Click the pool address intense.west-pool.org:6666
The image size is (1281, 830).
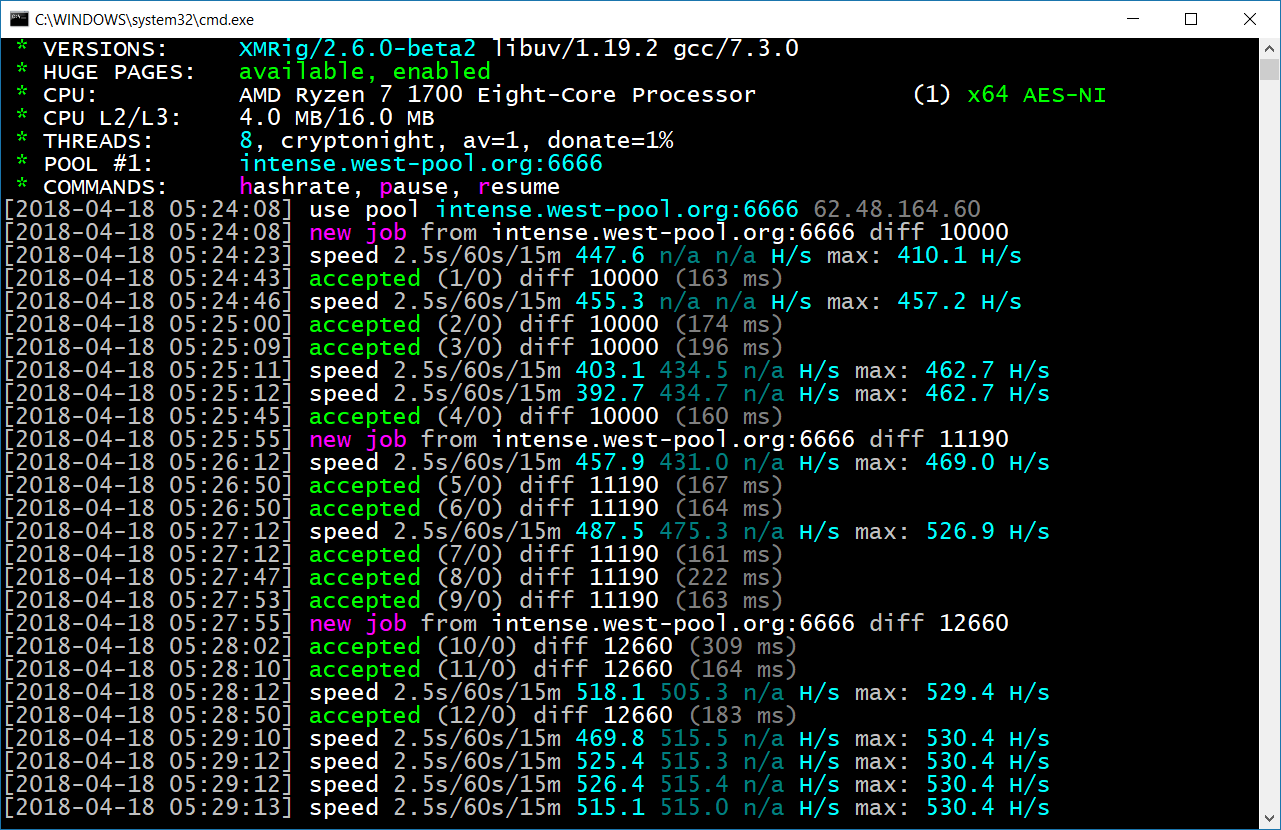(x=420, y=162)
